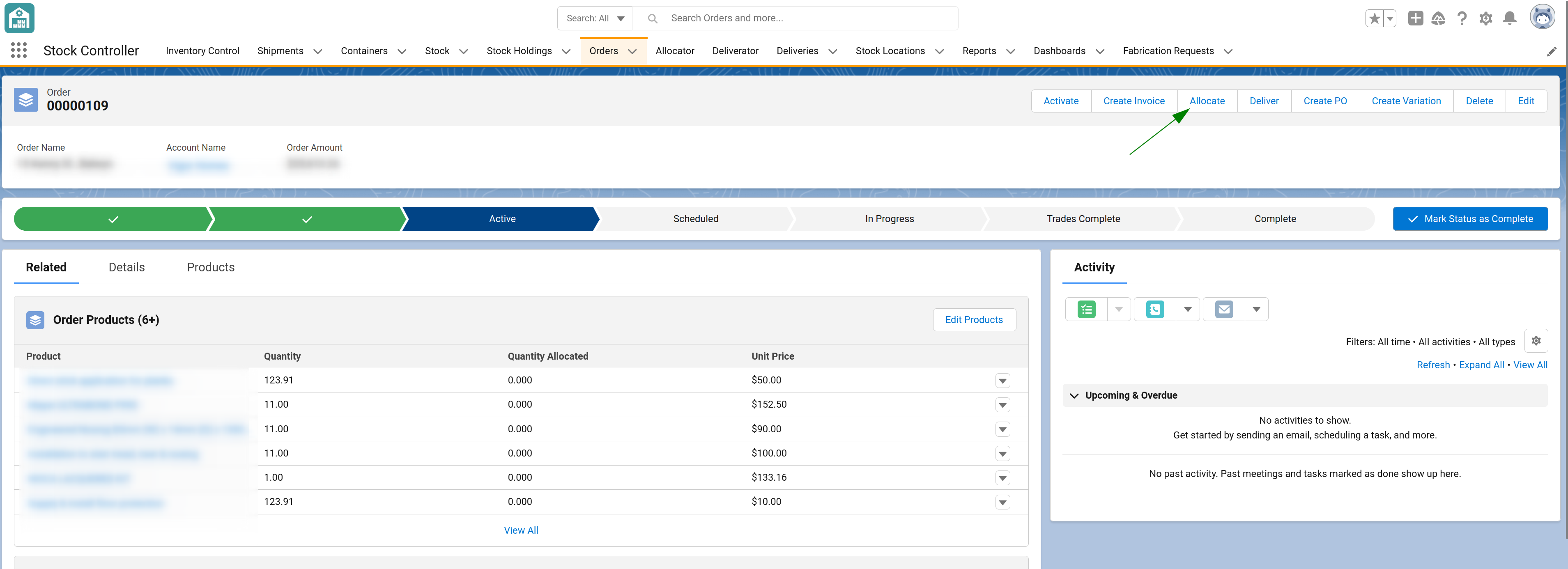
Task: Click the Create Variation button
Action: [1406, 101]
